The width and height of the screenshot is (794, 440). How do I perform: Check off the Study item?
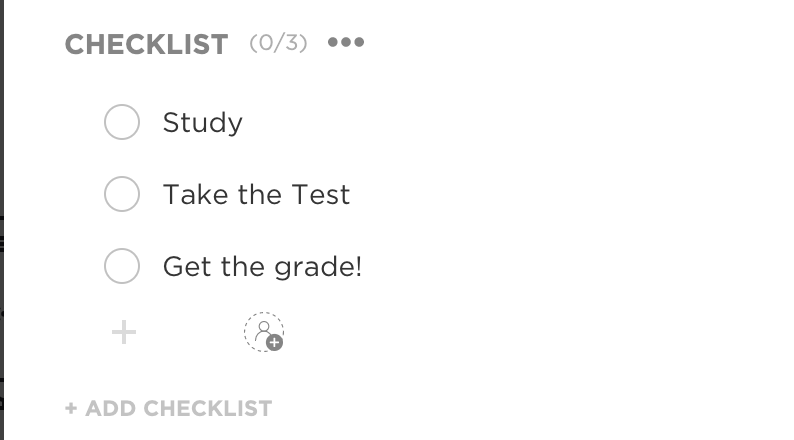(x=122, y=123)
